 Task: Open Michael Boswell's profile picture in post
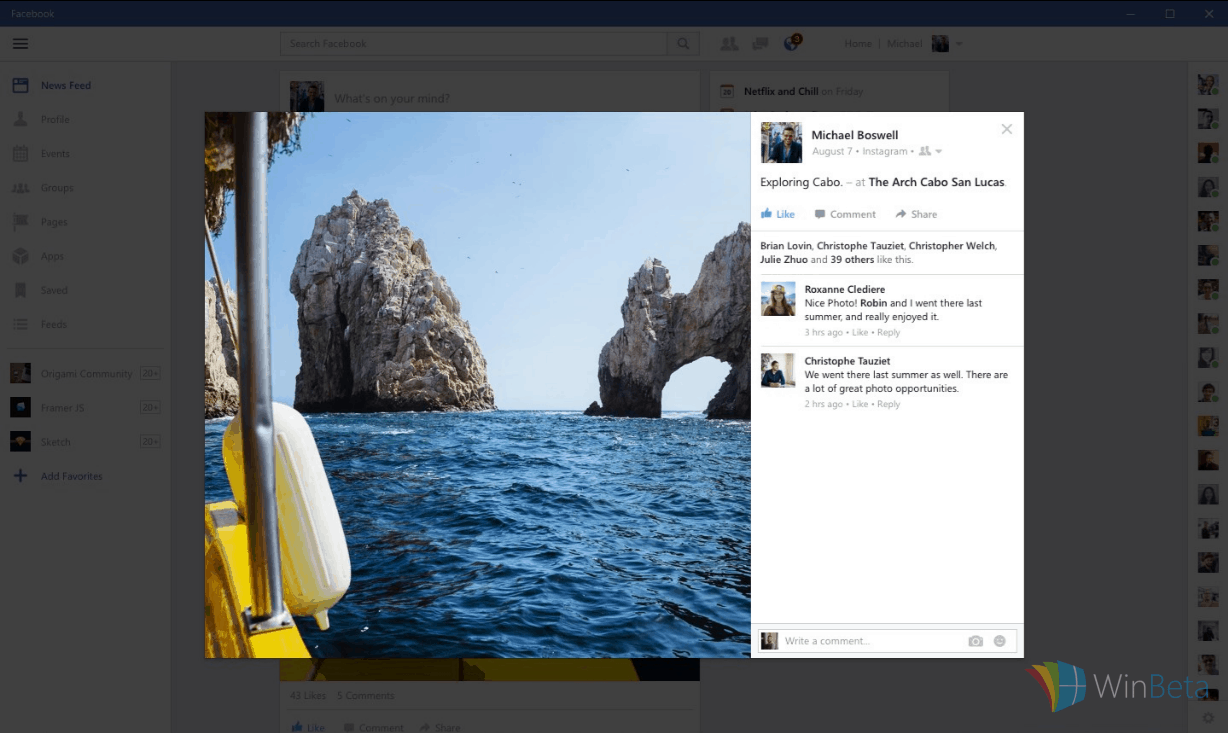781,142
